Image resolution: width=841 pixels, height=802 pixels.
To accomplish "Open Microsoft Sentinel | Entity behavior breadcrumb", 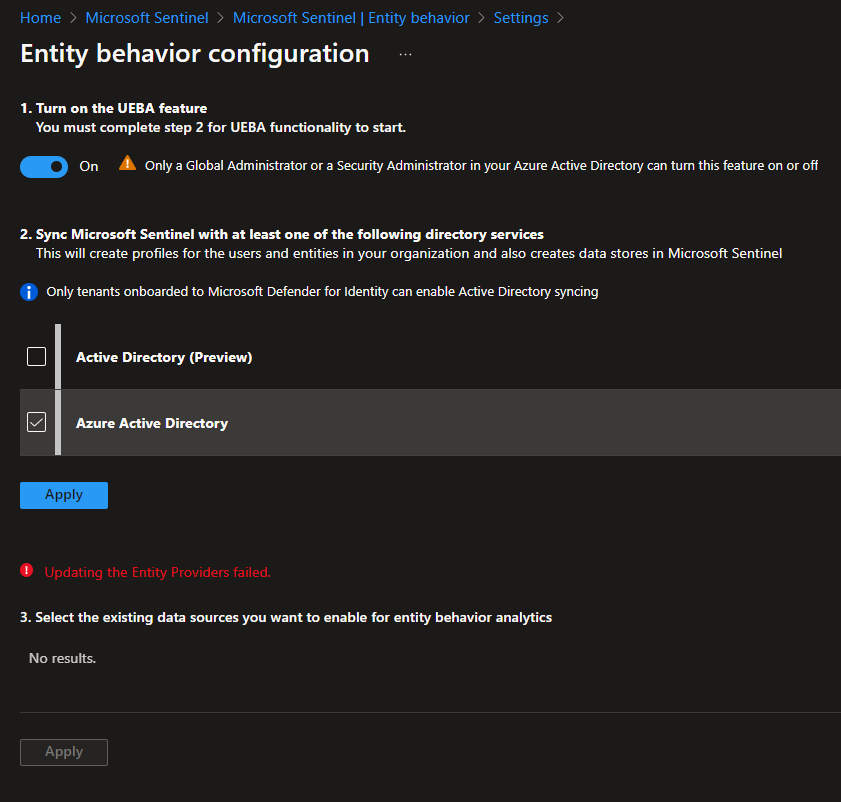I will pos(351,18).
